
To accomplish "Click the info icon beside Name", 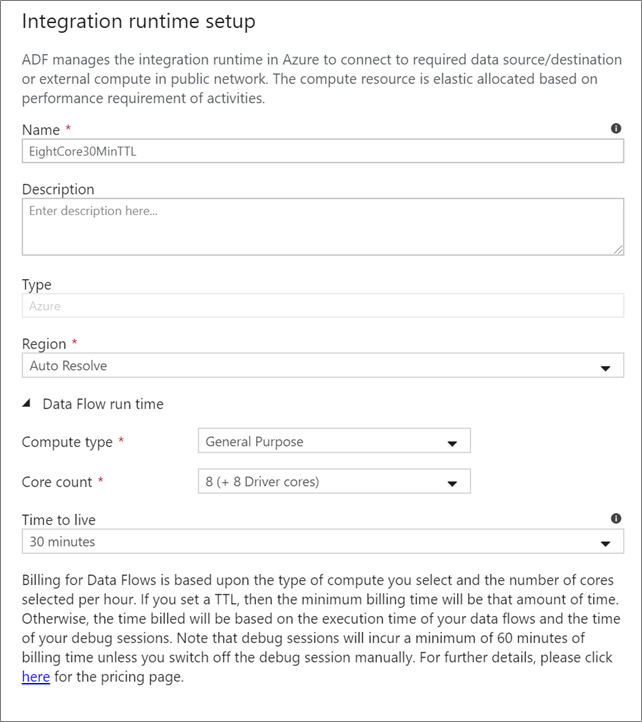I will pyautogui.click(x=615, y=129).
